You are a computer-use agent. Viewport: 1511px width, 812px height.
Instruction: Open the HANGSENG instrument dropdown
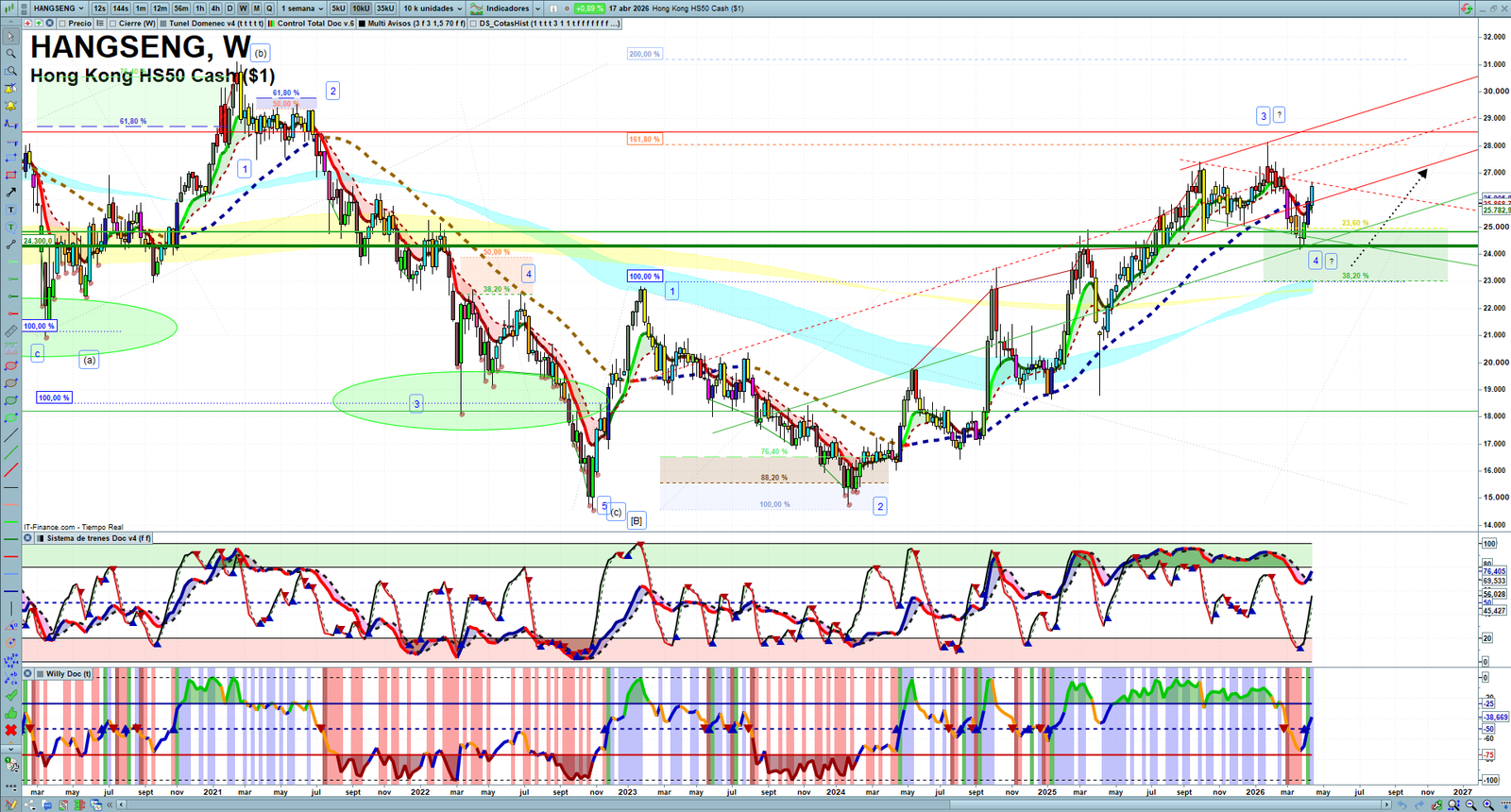[57, 8]
